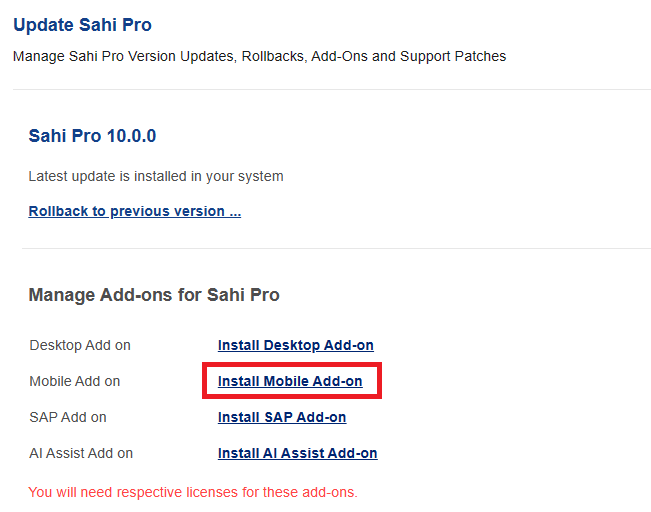Select the highlighted Install Mobile Add-on link
Viewport: 651px width, 512px height.
point(289,381)
